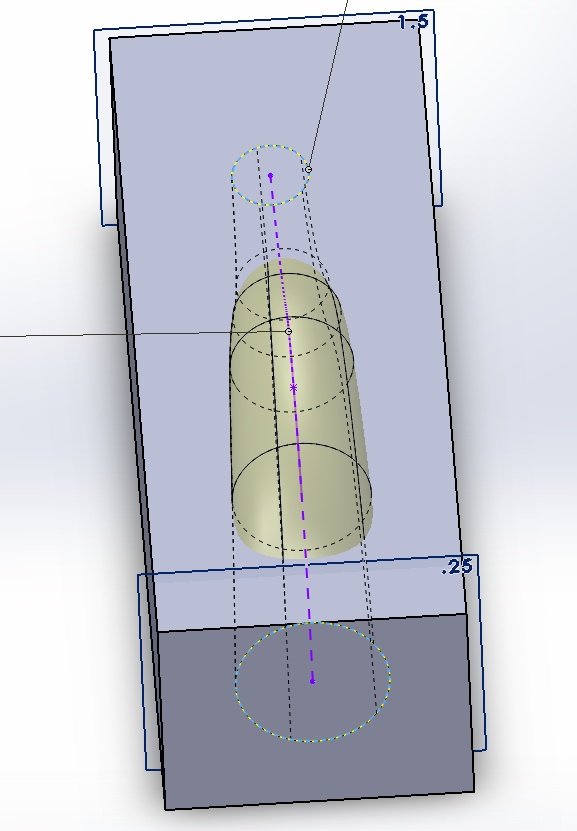The image size is (577, 831).
Task: Select the asterisk midpoint marker on centerline
Action: [294, 388]
